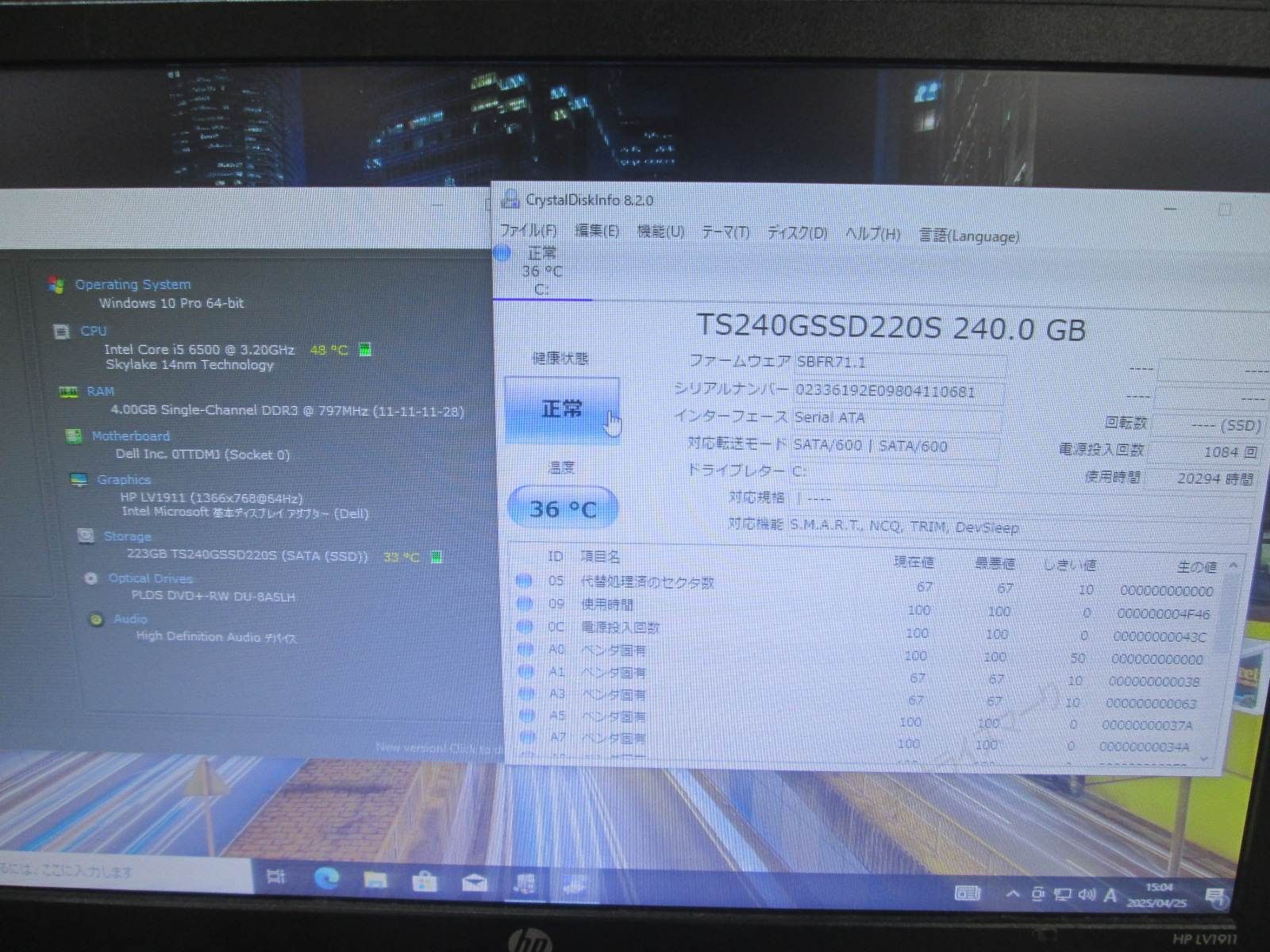Click the rotation rate field showing ---- (SSD)
This screenshot has height=952, width=1270.
pyautogui.click(x=1207, y=425)
